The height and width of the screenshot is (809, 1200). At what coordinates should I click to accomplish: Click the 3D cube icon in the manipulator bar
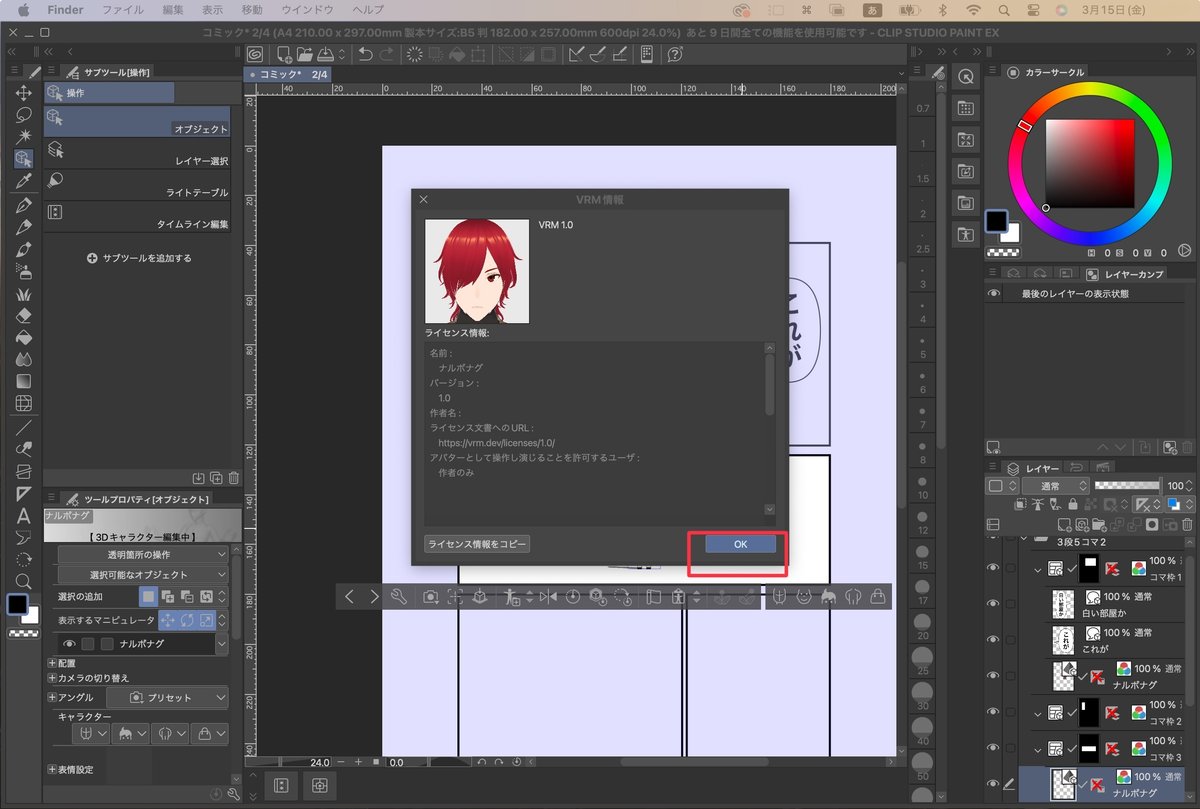479,596
